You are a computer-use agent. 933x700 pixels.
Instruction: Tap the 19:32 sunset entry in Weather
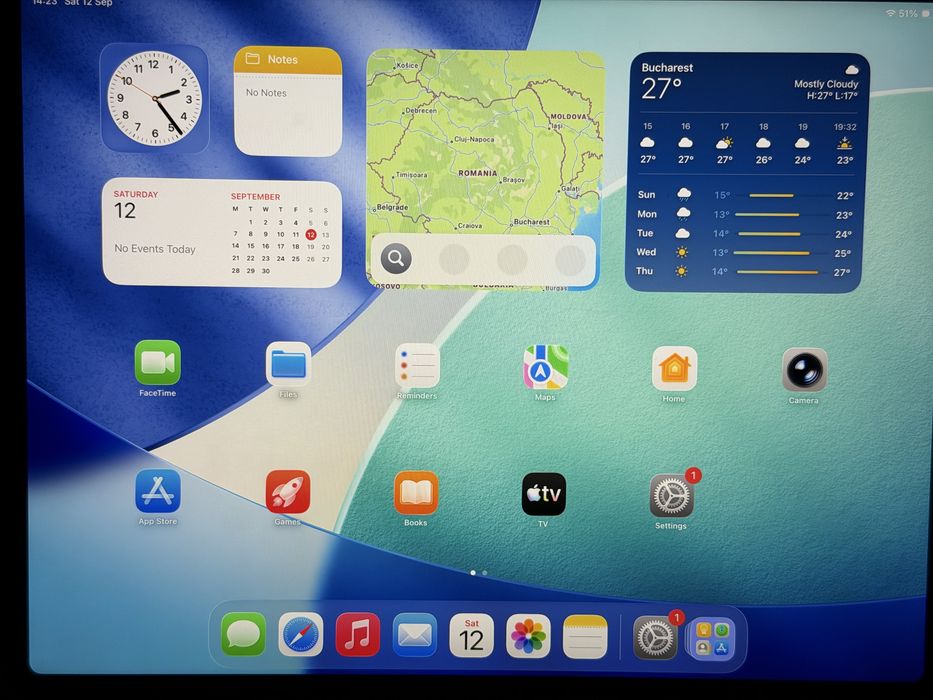845,143
